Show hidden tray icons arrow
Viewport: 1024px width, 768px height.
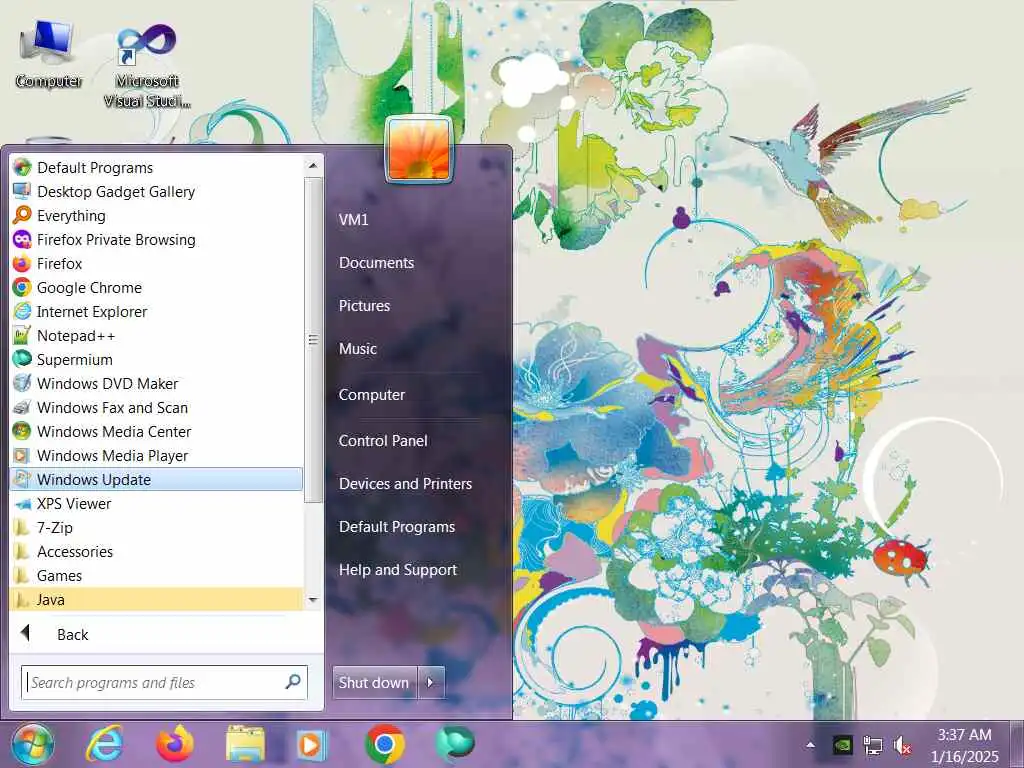coord(810,745)
